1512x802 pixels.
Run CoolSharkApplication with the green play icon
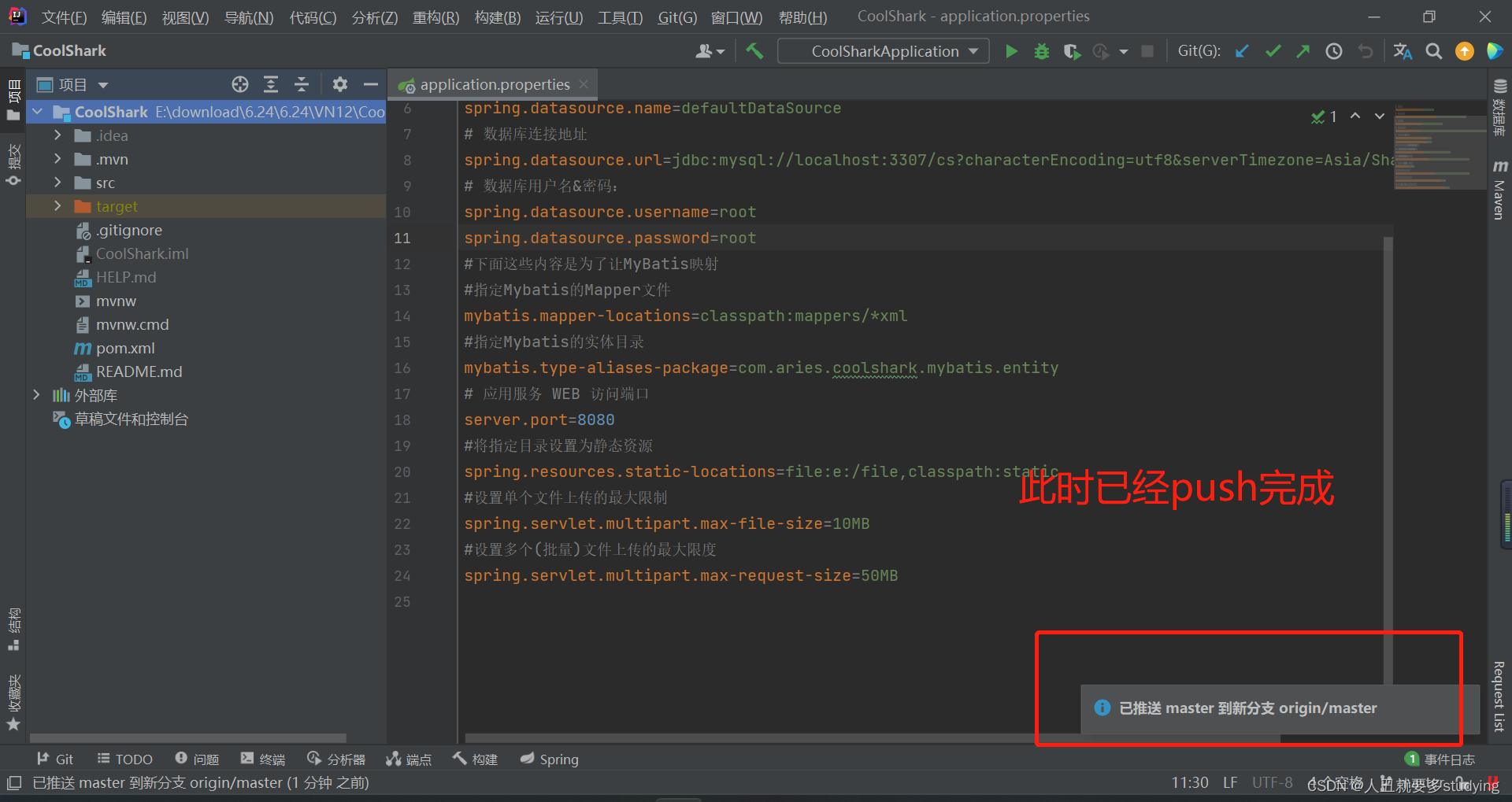coord(1011,51)
